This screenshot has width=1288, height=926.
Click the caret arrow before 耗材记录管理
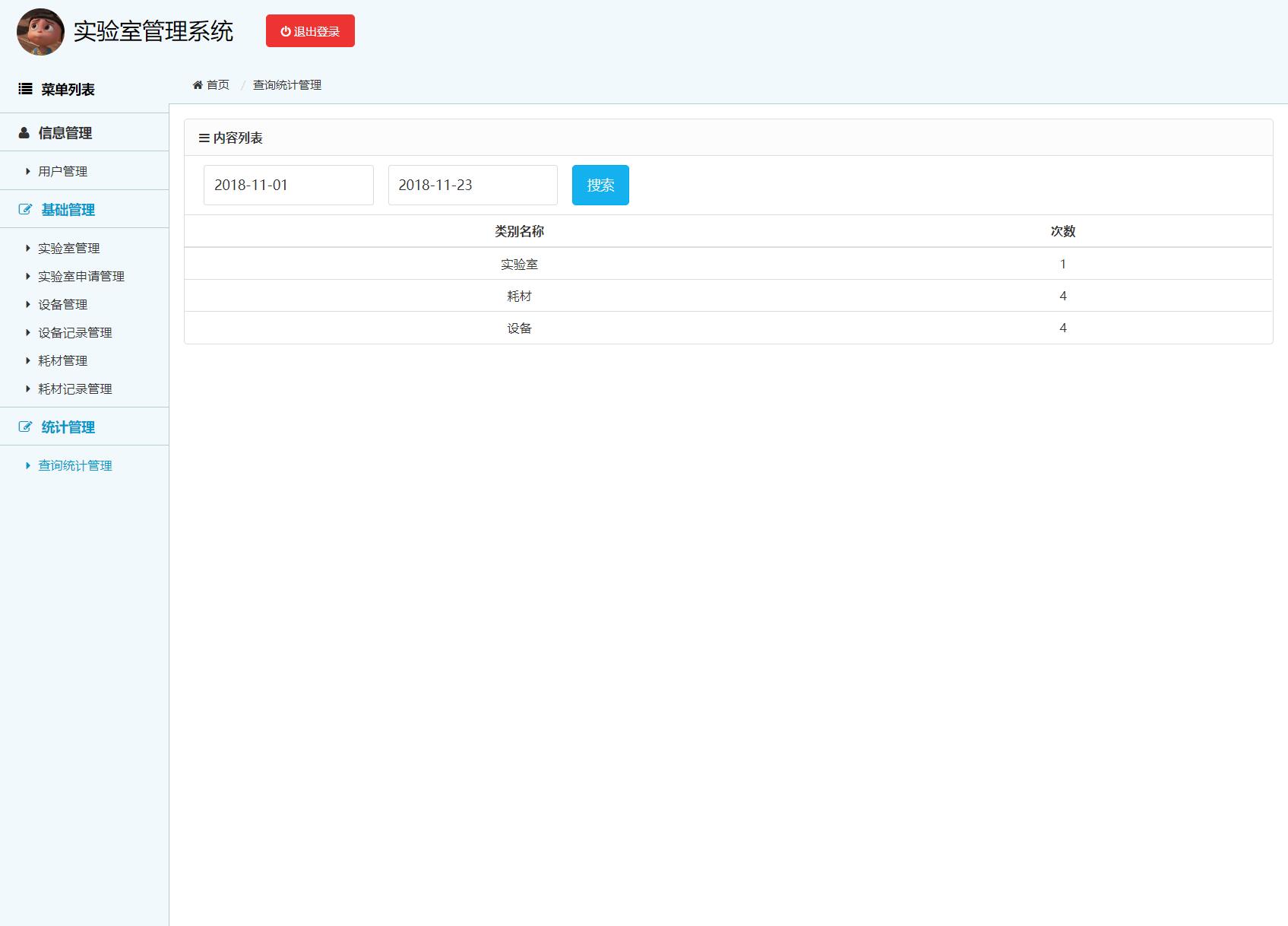click(x=28, y=388)
